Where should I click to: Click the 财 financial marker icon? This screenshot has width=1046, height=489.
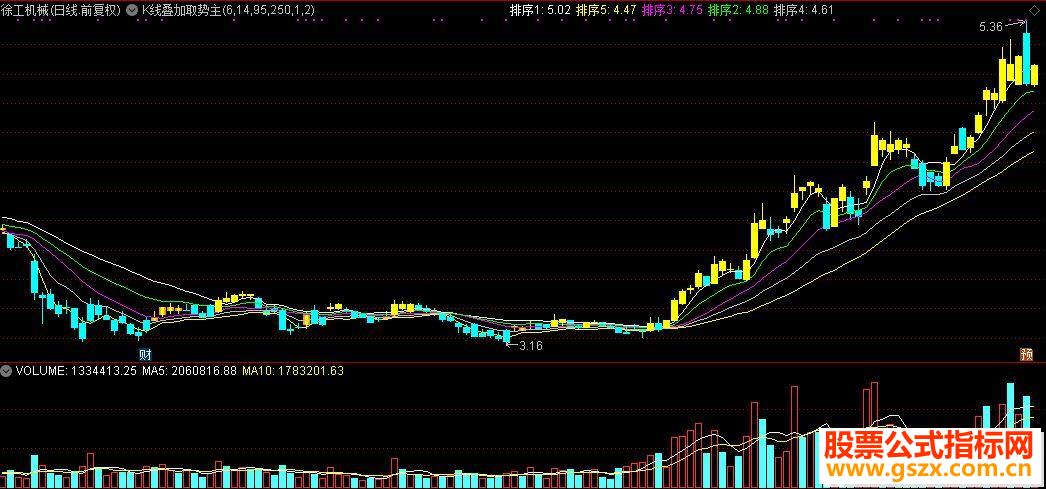(x=145, y=354)
